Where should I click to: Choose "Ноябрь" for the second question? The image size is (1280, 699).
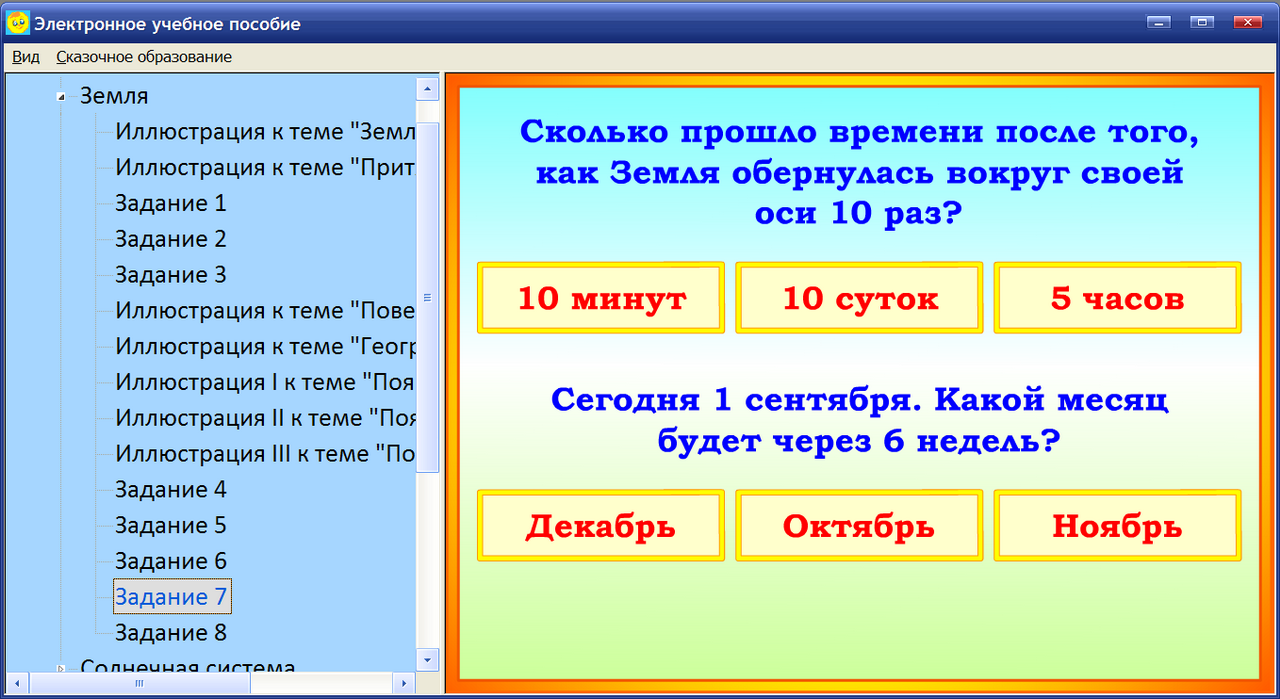click(x=1117, y=525)
